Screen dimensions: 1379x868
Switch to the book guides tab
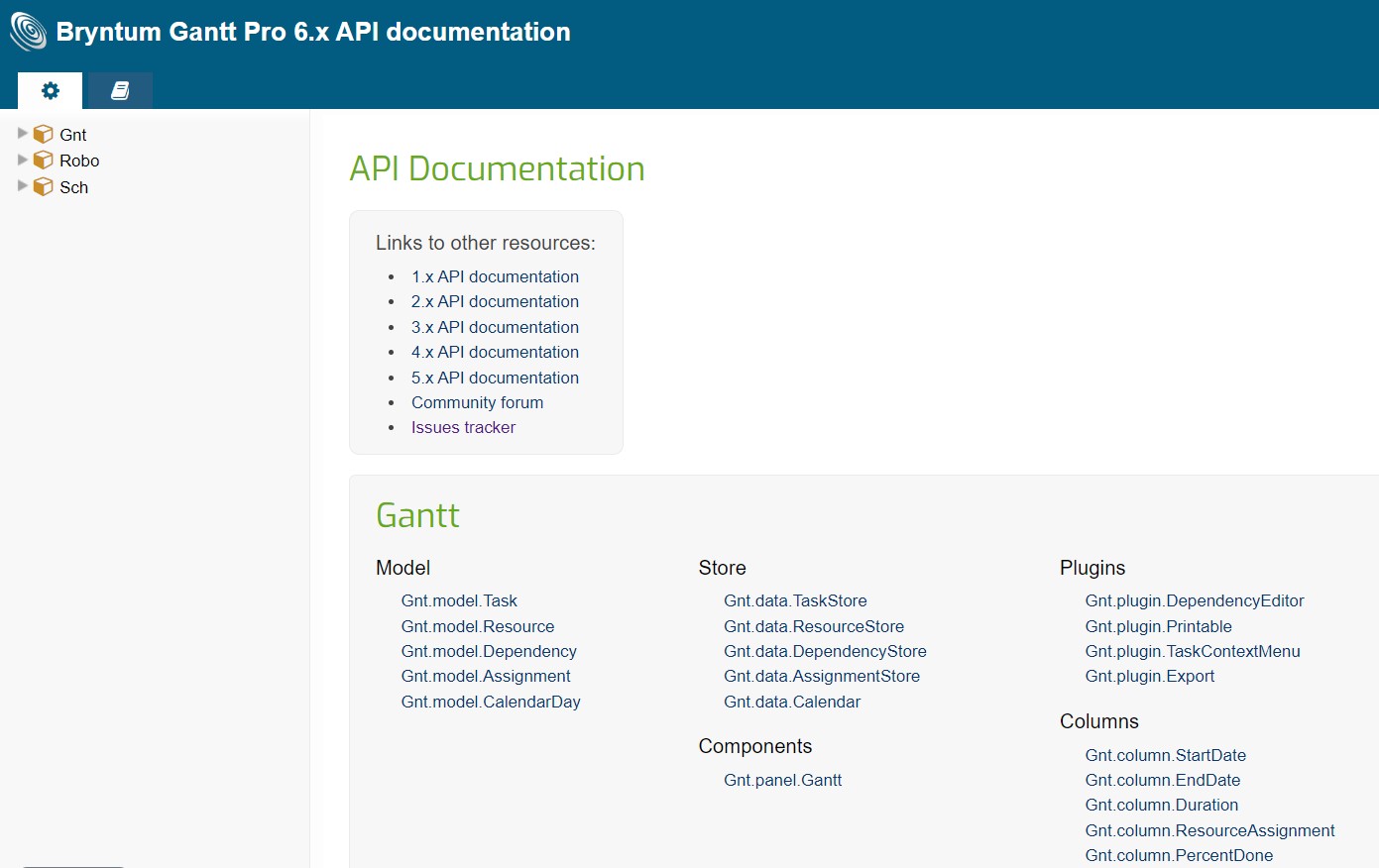point(120,91)
